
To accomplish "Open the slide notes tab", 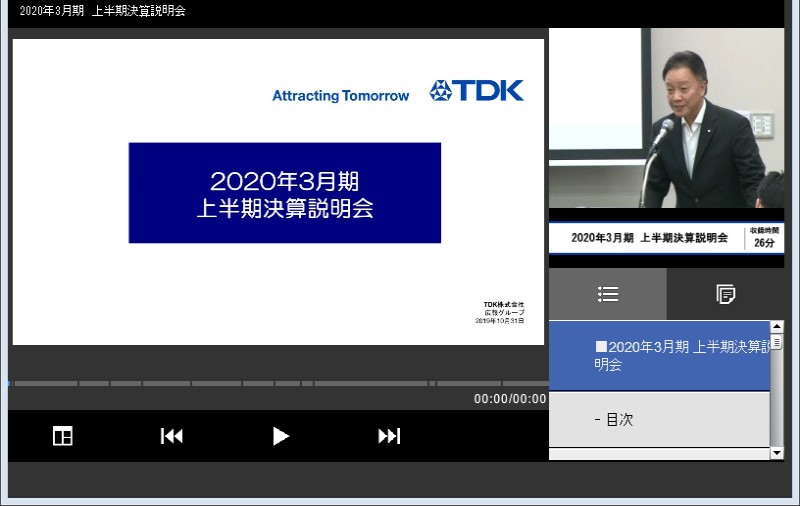I will (726, 294).
